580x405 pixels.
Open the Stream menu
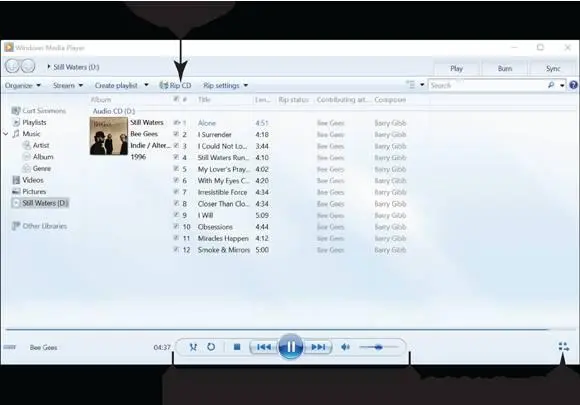(68, 85)
